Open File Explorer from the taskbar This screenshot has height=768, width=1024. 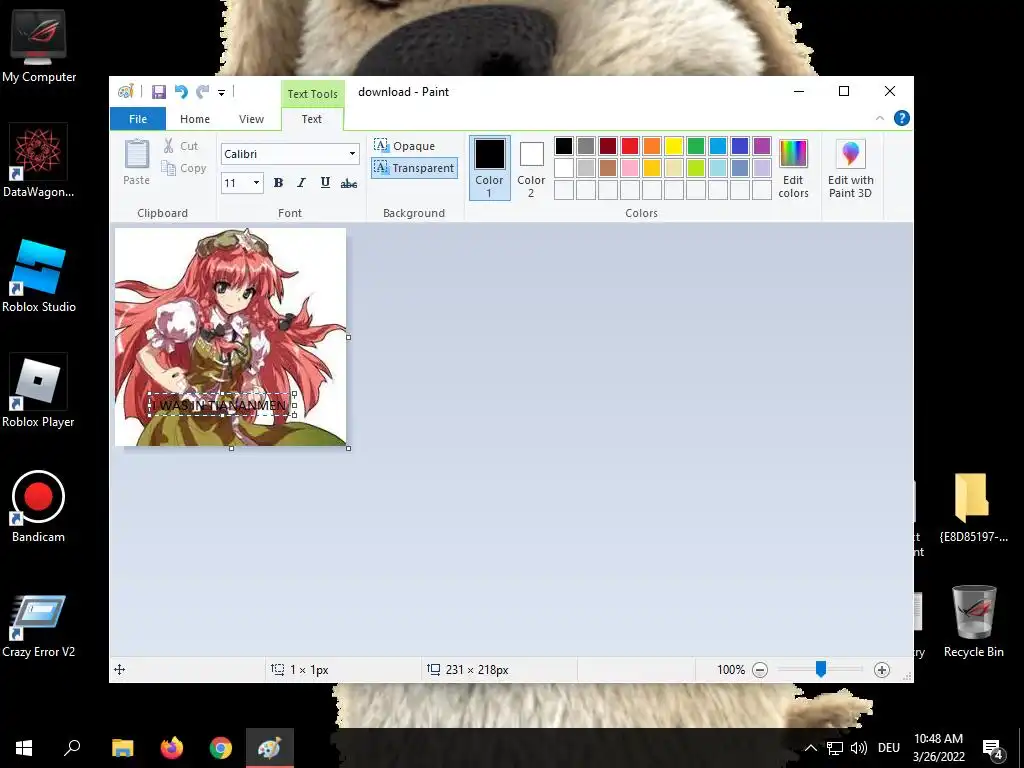click(122, 748)
